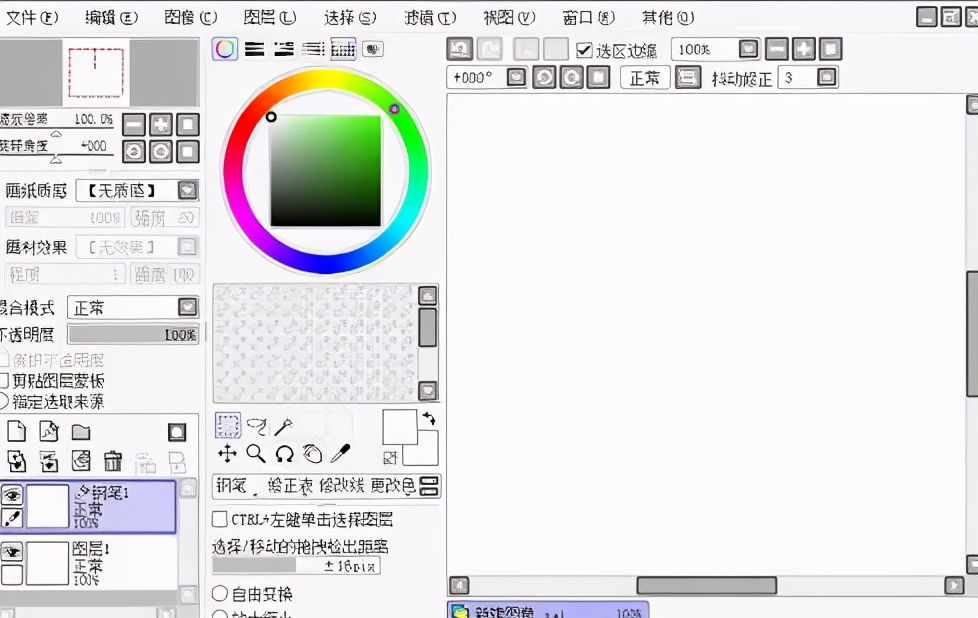The image size is (978, 618).
Task: Toggle the 选区边缘 checkbox
Action: click(585, 48)
